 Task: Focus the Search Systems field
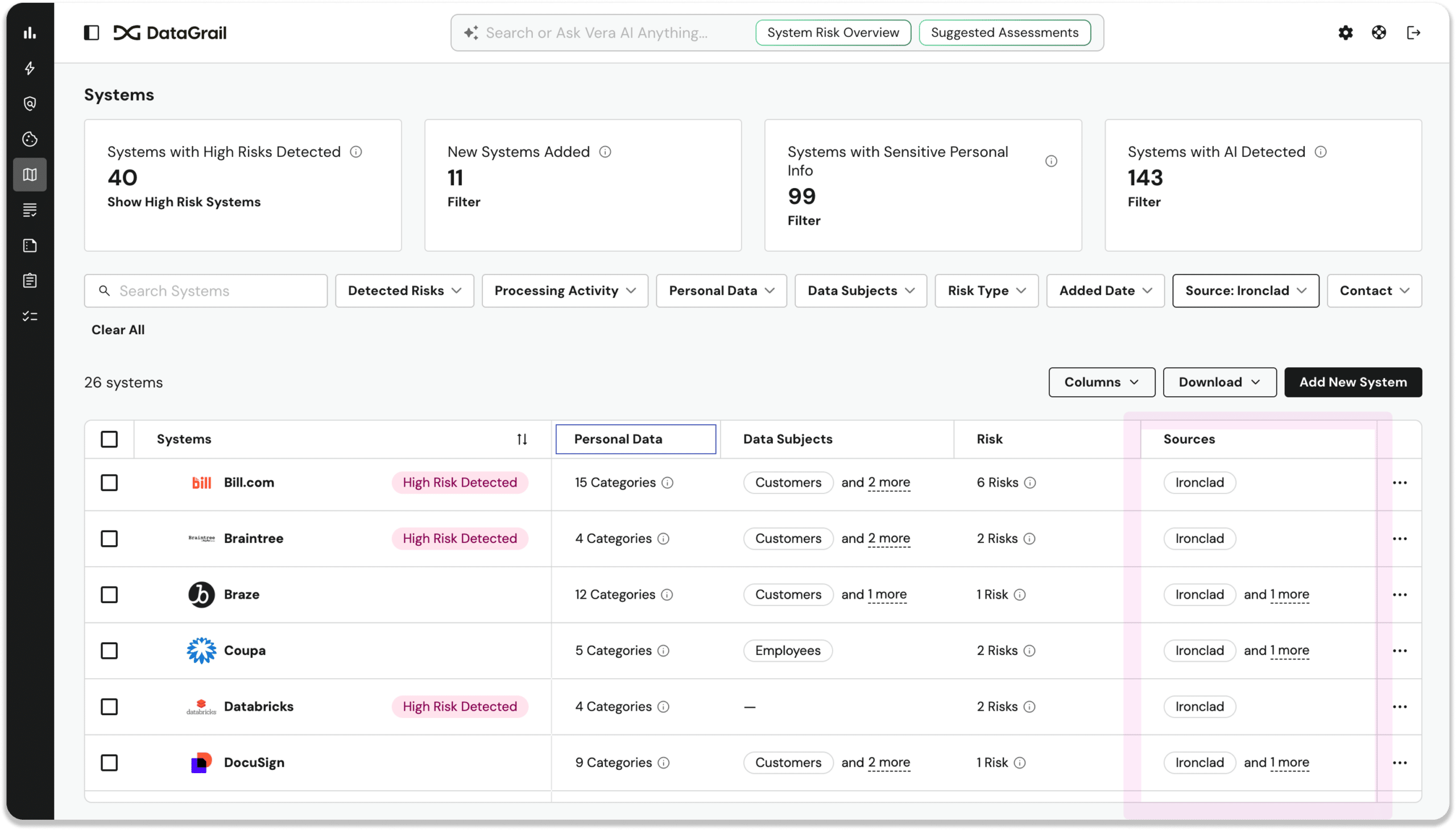point(206,290)
